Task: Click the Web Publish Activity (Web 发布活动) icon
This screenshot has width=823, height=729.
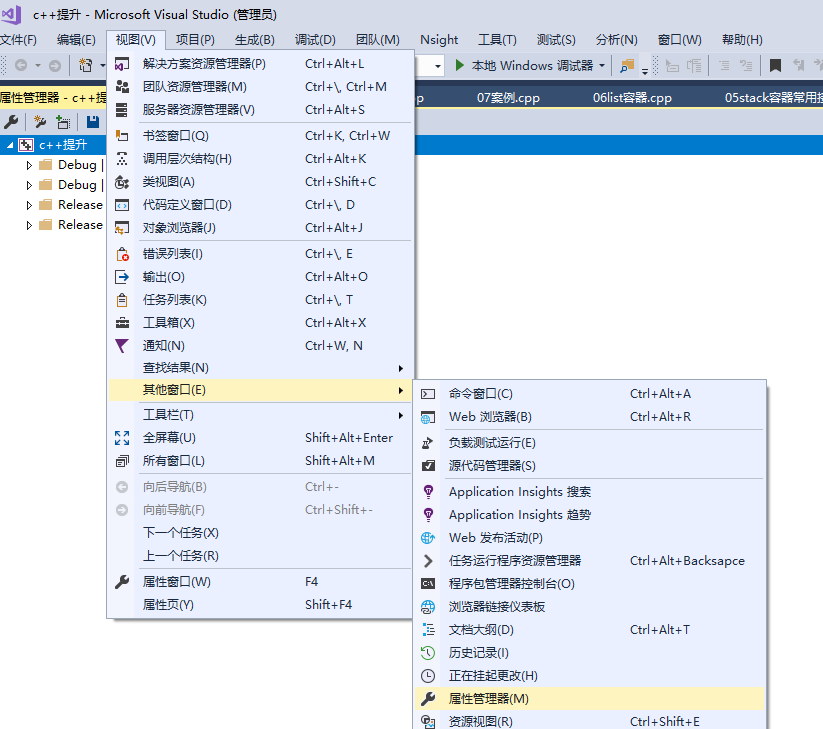Action: tap(428, 538)
